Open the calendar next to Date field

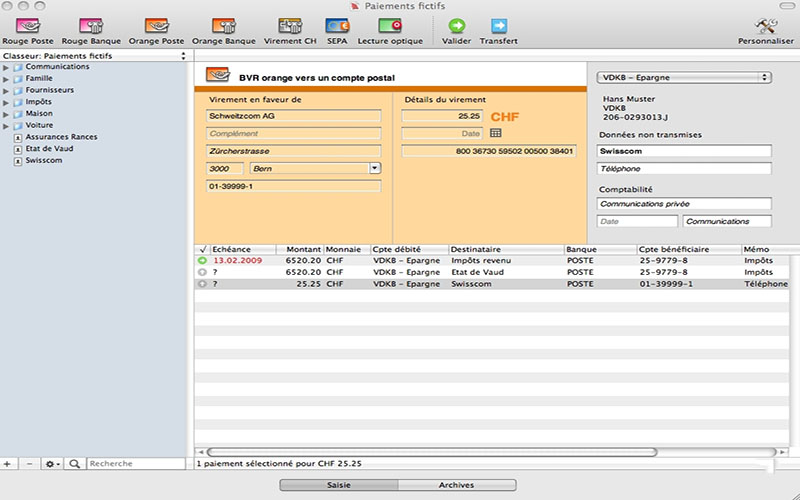point(495,133)
